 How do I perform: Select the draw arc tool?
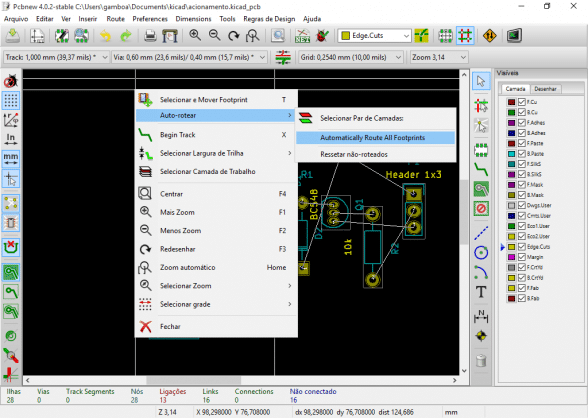pos(481,272)
